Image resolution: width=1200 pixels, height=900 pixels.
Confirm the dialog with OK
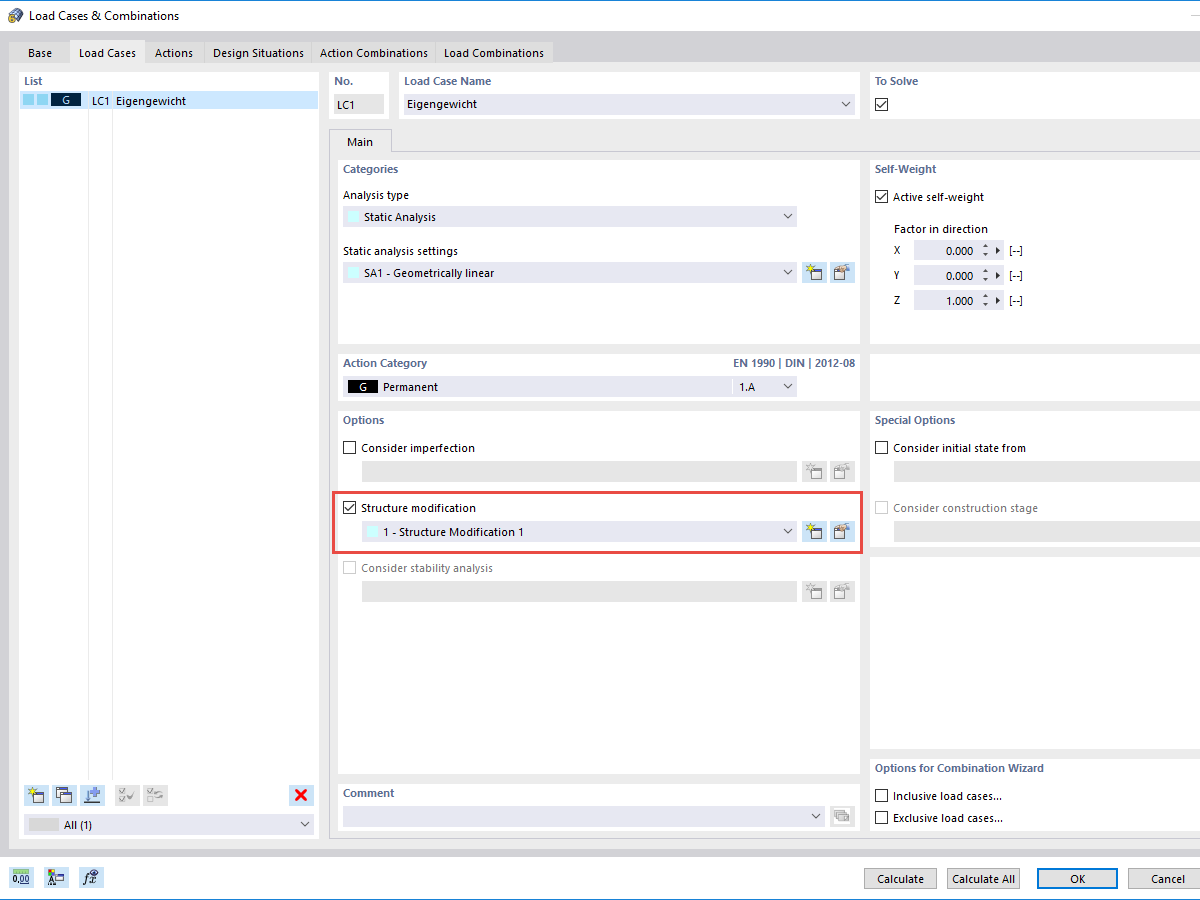[1077, 878]
